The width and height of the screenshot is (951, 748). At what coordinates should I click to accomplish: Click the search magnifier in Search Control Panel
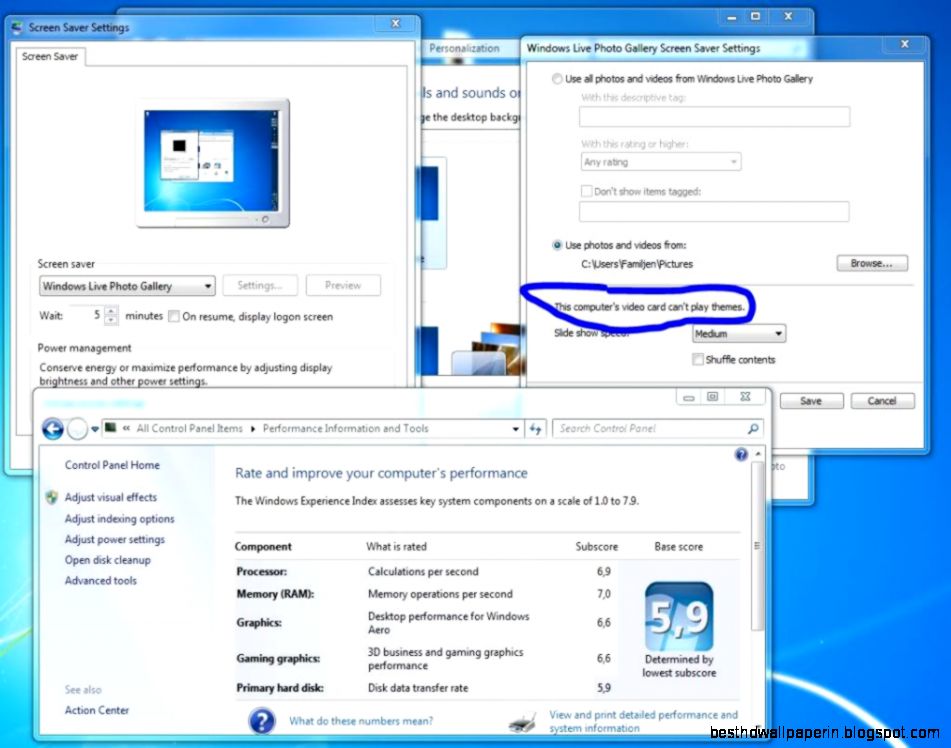751,428
